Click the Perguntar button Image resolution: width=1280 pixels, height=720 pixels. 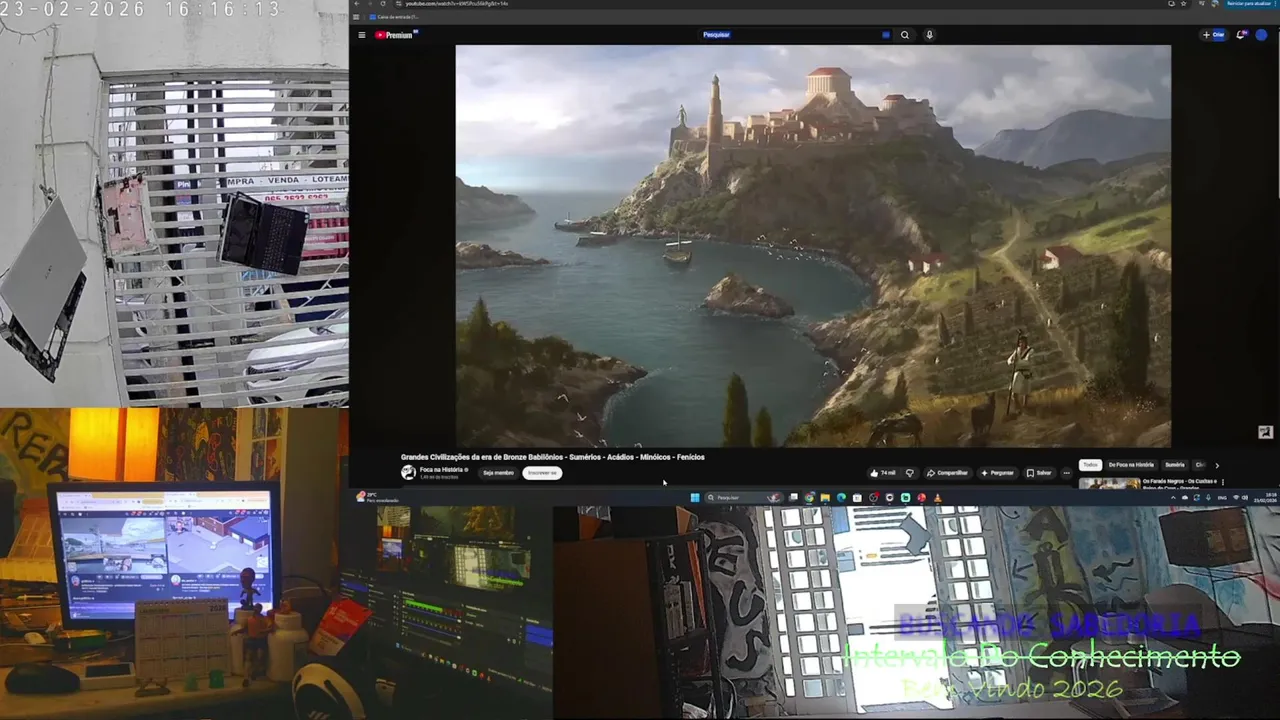click(998, 473)
